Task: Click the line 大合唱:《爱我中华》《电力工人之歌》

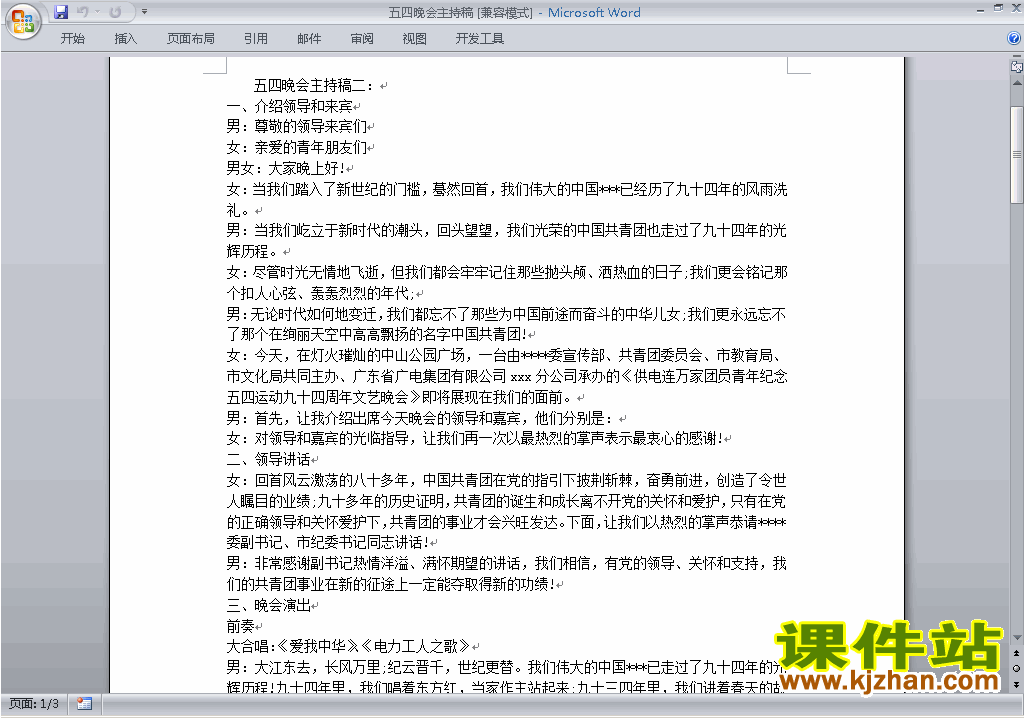Action: tap(349, 647)
